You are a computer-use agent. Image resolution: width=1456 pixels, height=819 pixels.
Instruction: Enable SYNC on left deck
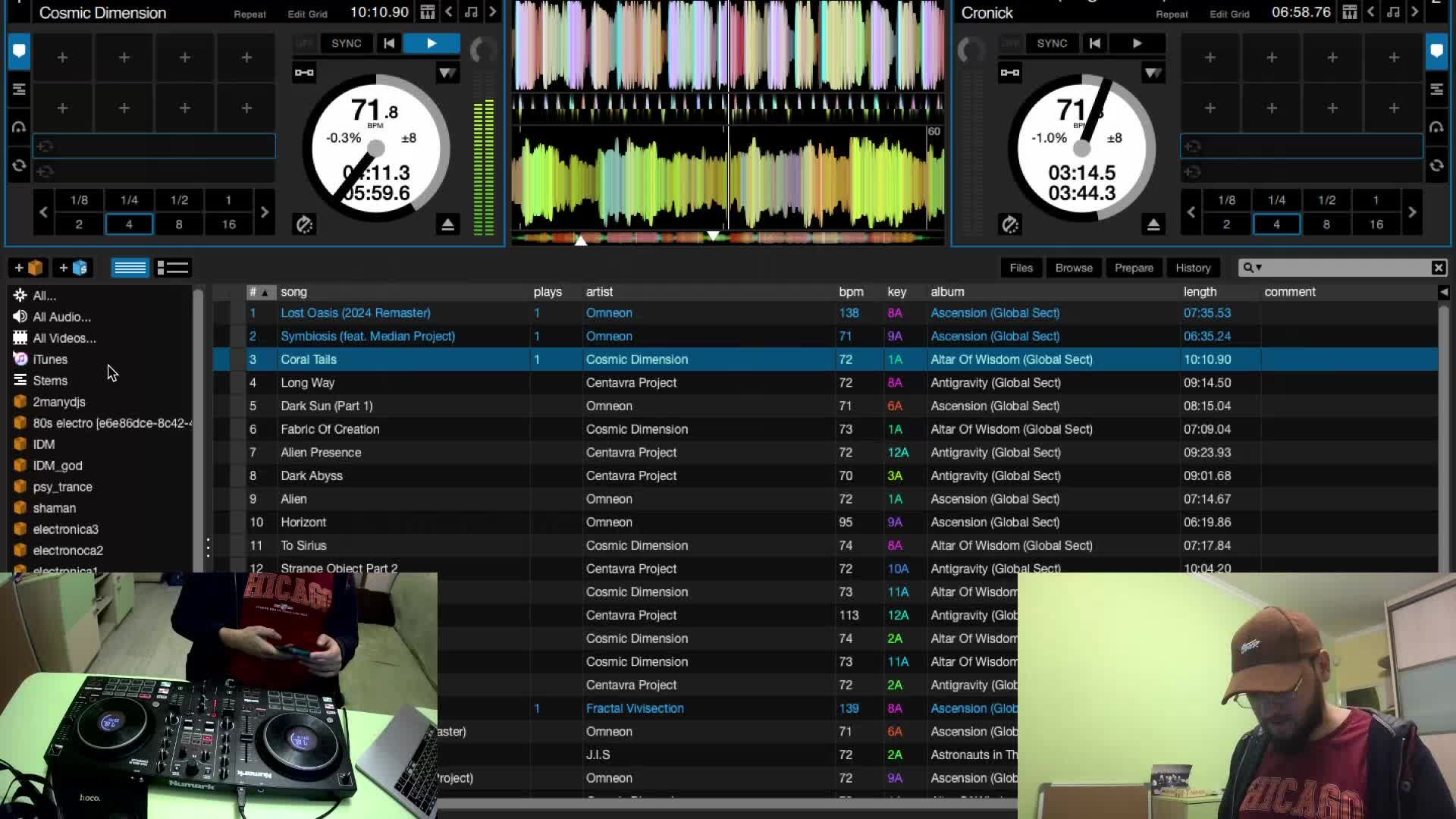pos(347,43)
